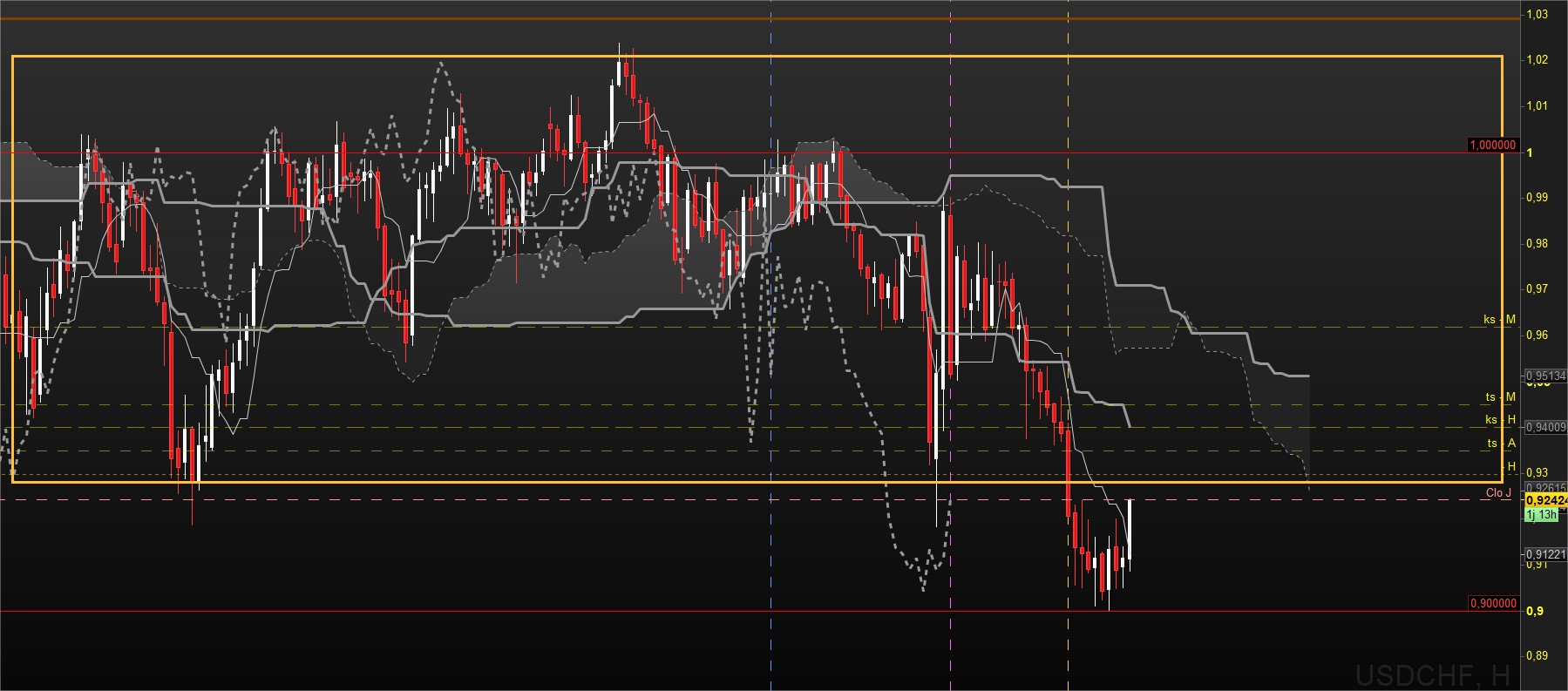Screen dimensions: 1568x691
Task: Click the 'ks - M' level label
Action: [x=1499, y=320]
